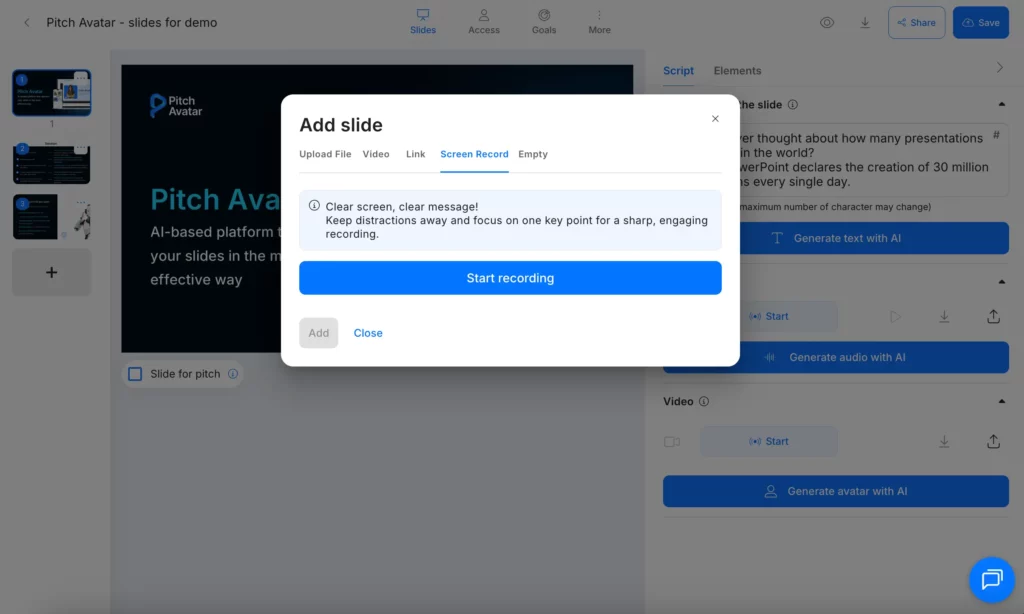1024x614 pixels.
Task: Open the Elements tab in side panel
Action: tap(737, 71)
